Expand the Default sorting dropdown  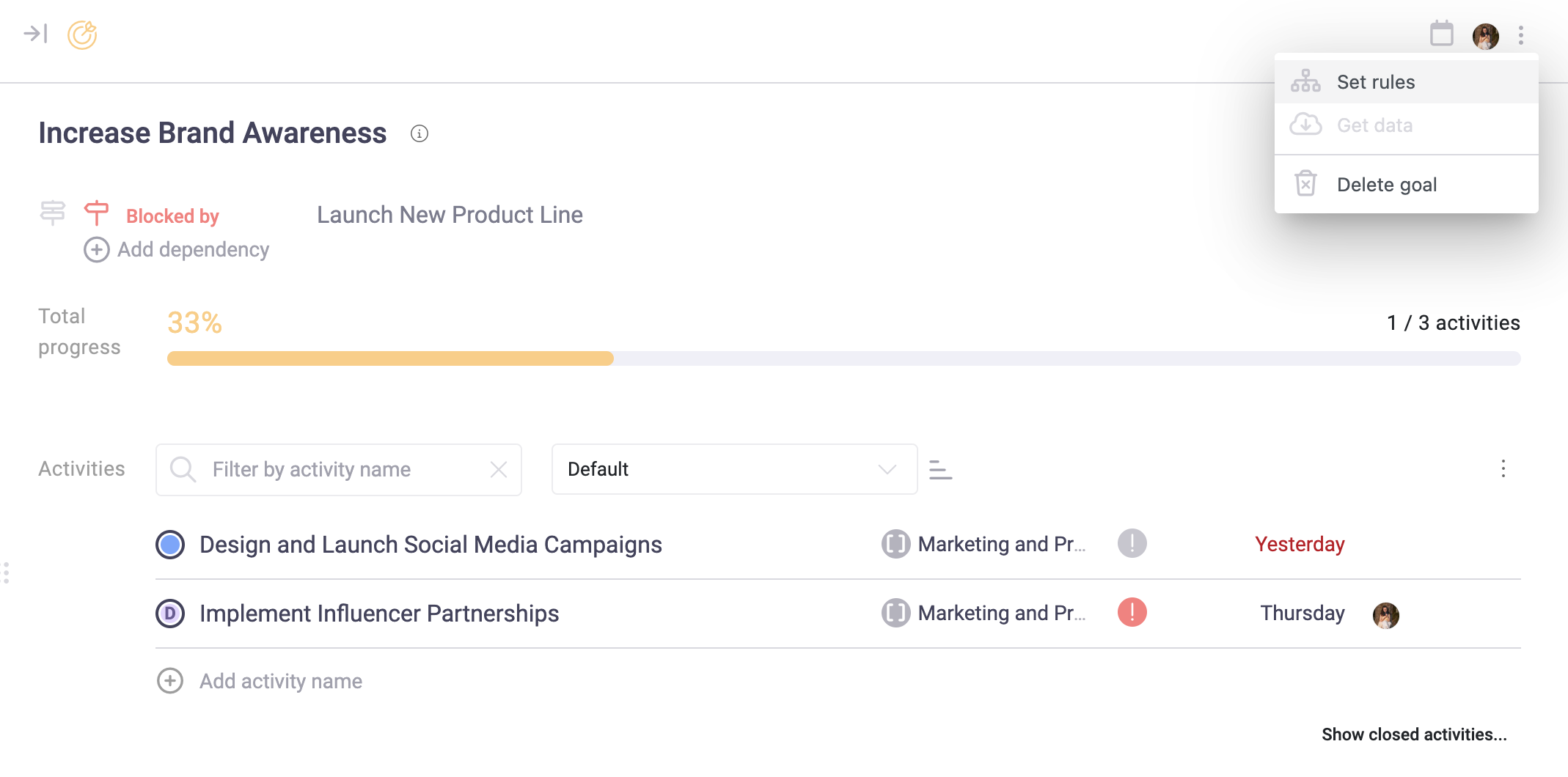click(734, 469)
